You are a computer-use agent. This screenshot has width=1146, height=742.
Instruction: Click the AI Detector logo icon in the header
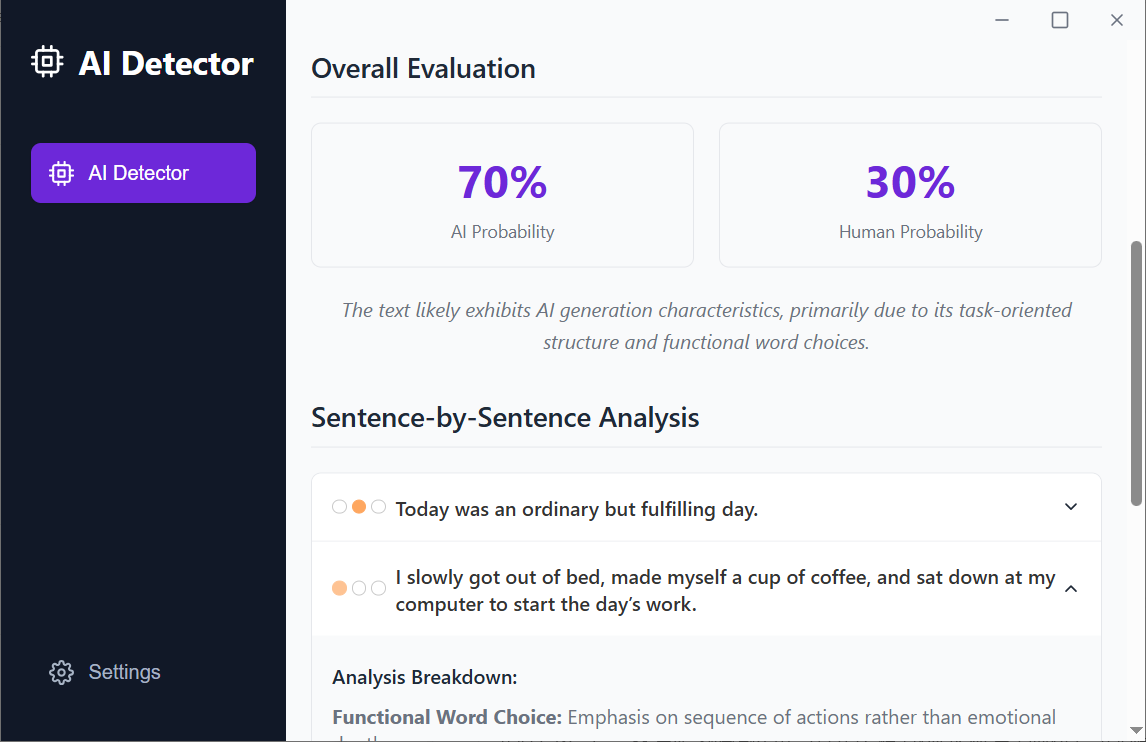tap(47, 63)
